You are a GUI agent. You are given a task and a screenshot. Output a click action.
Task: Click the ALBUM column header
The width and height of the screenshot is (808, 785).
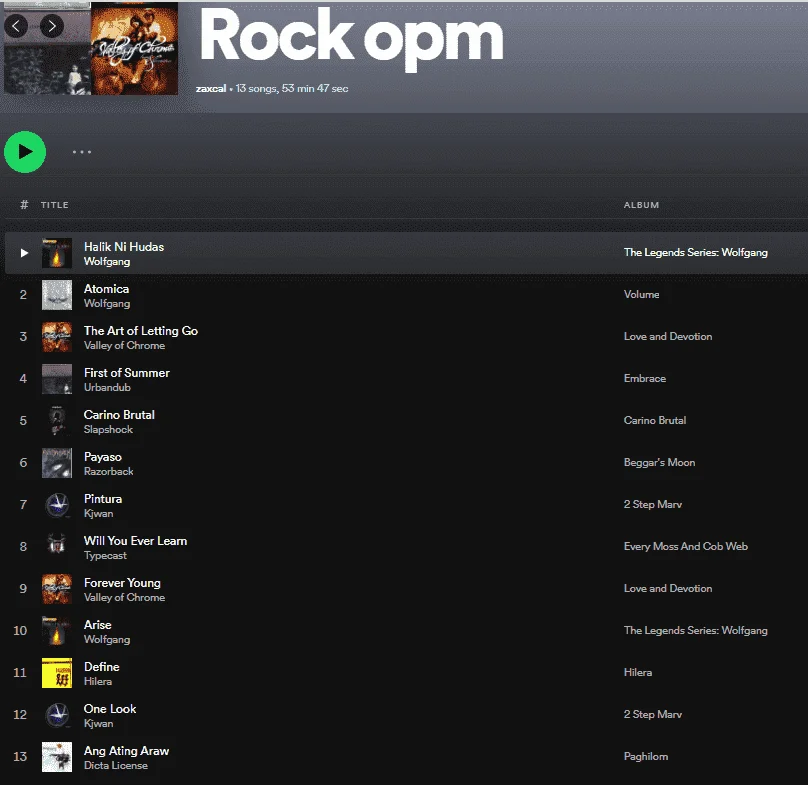(641, 205)
